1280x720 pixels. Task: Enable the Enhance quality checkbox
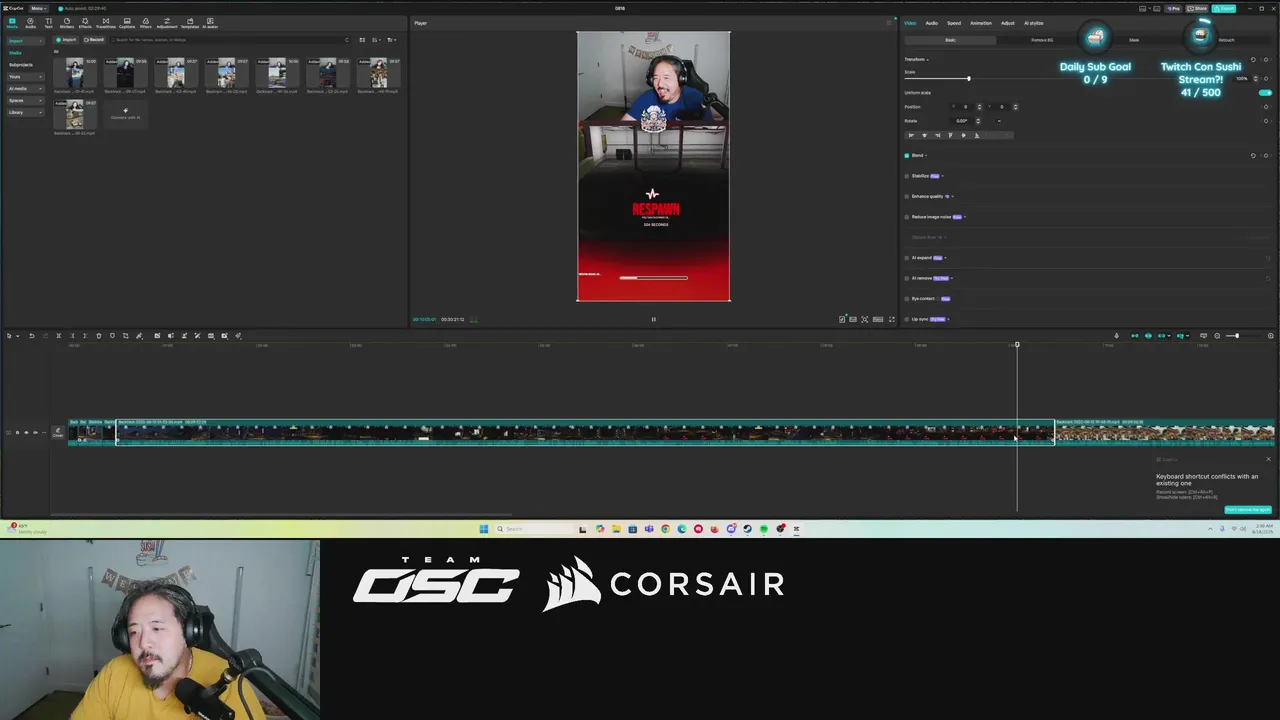[907, 196]
